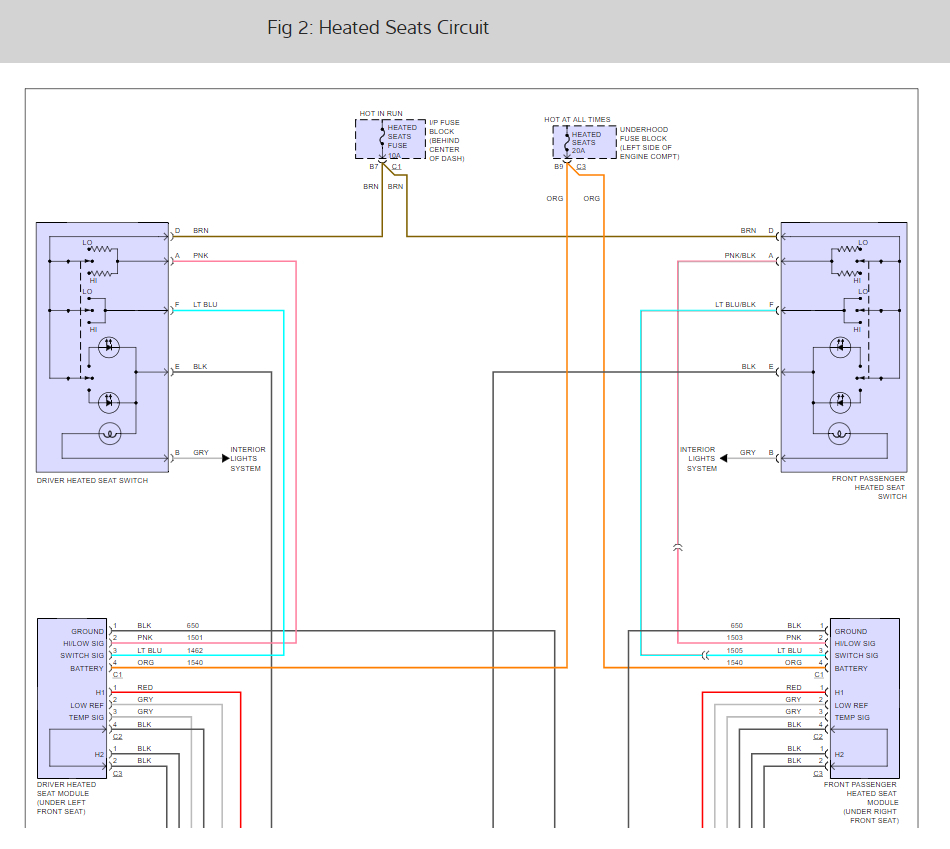
Task: Select the 10A heated seats fuse symbol
Action: click(x=381, y=139)
